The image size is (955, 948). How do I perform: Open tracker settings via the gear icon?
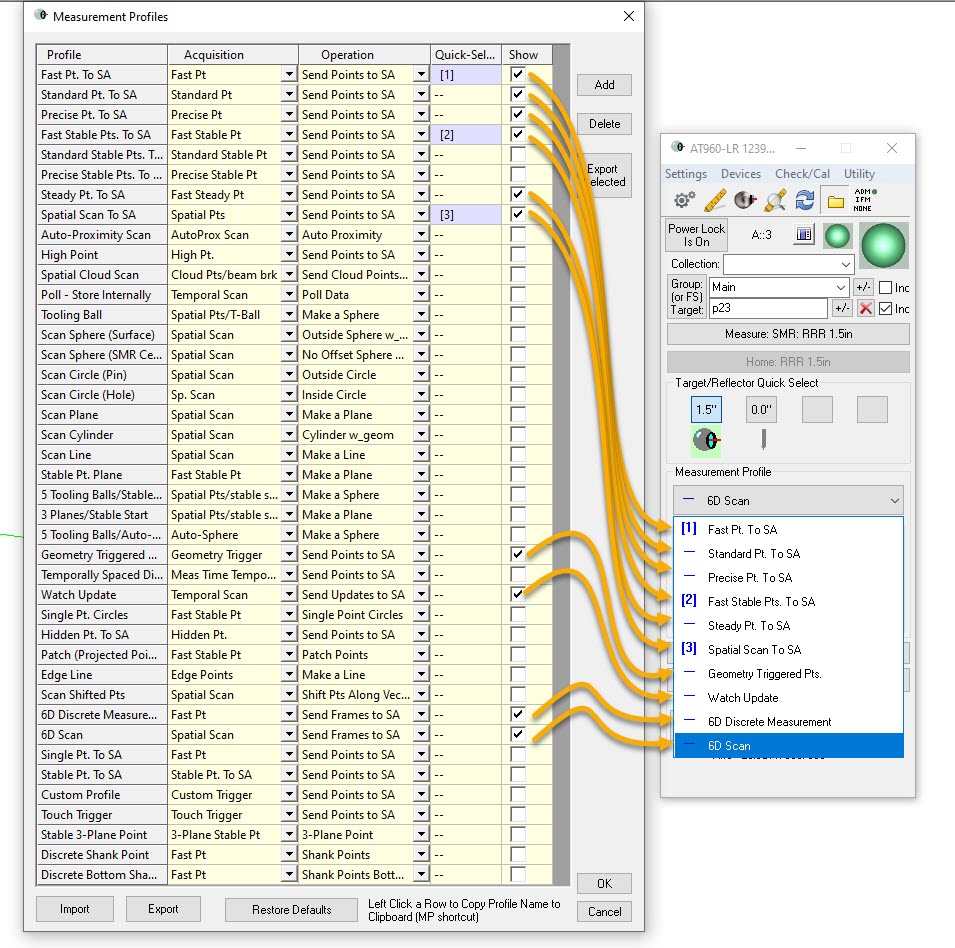click(684, 201)
